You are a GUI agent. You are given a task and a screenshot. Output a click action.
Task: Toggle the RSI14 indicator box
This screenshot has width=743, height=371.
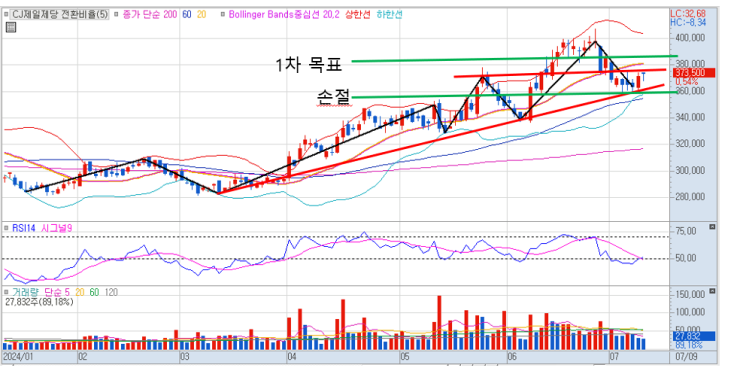click(x=6, y=228)
